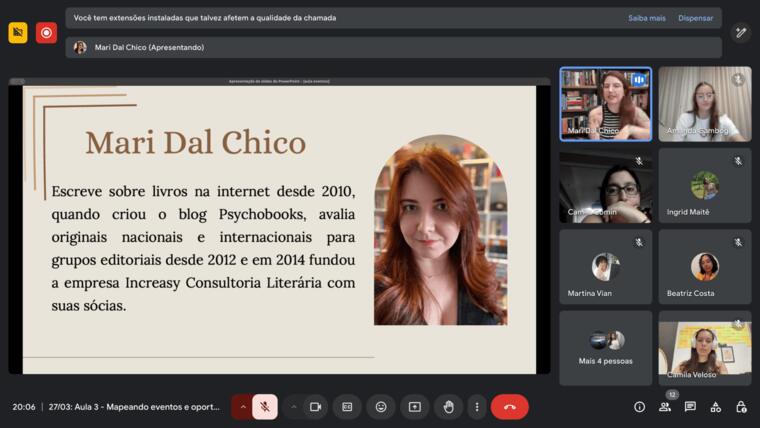Select Martina Vian participant tile
760x428 pixels.
pos(605,267)
